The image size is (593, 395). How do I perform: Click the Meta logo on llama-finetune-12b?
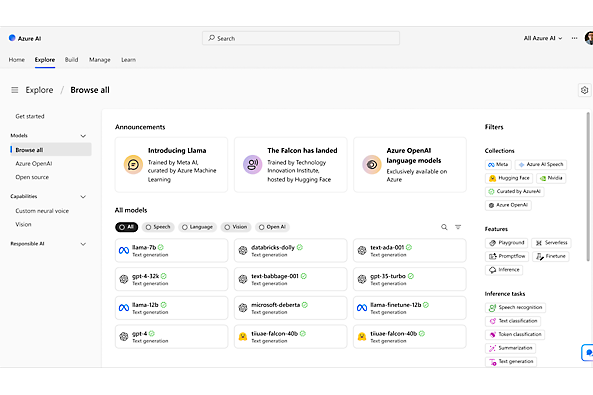pos(362,308)
